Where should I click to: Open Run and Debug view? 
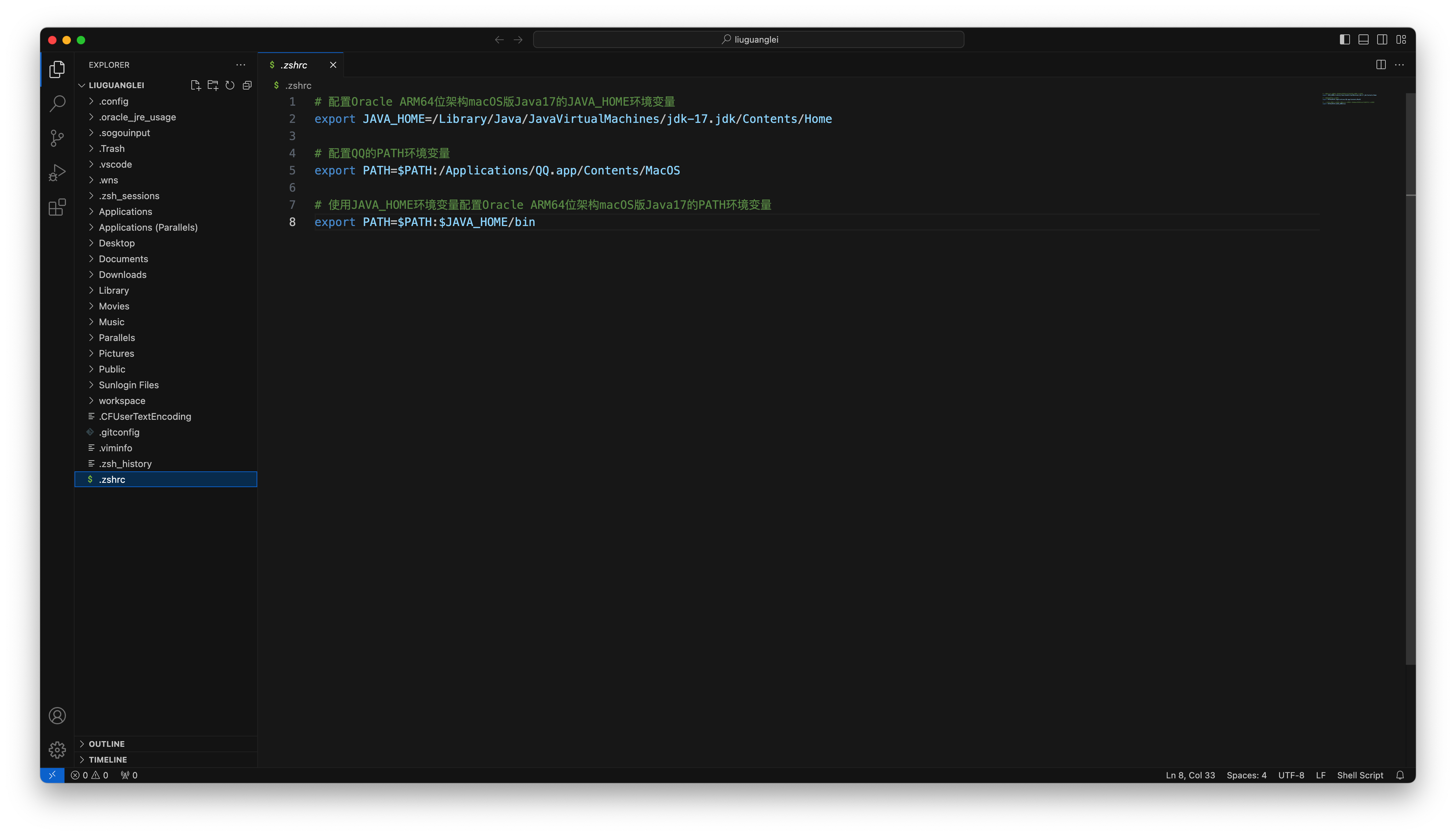tap(57, 173)
